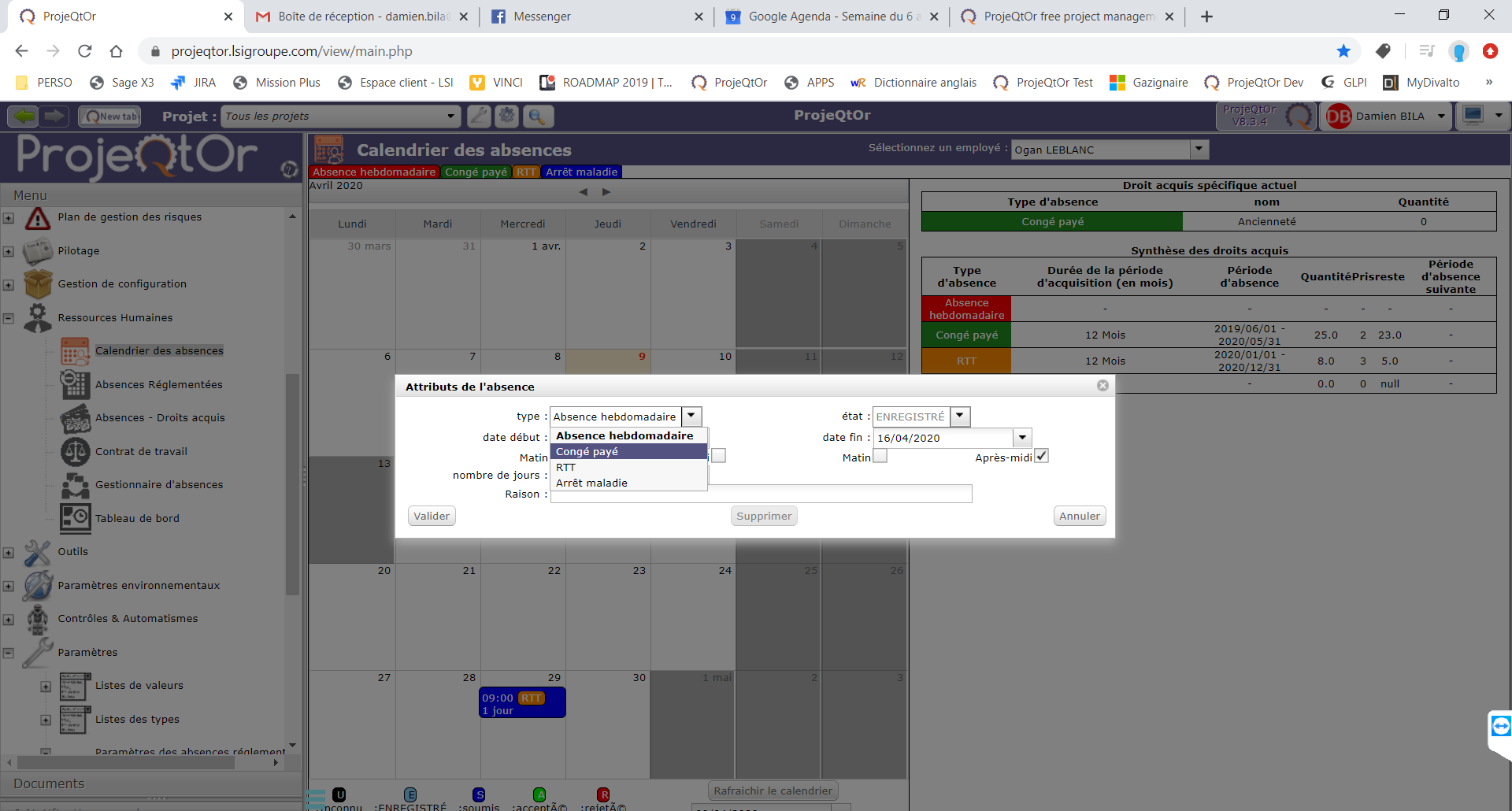The width and height of the screenshot is (1512, 811).
Task: Click the Plan de gestion des risques warning icon
Action: [37, 218]
